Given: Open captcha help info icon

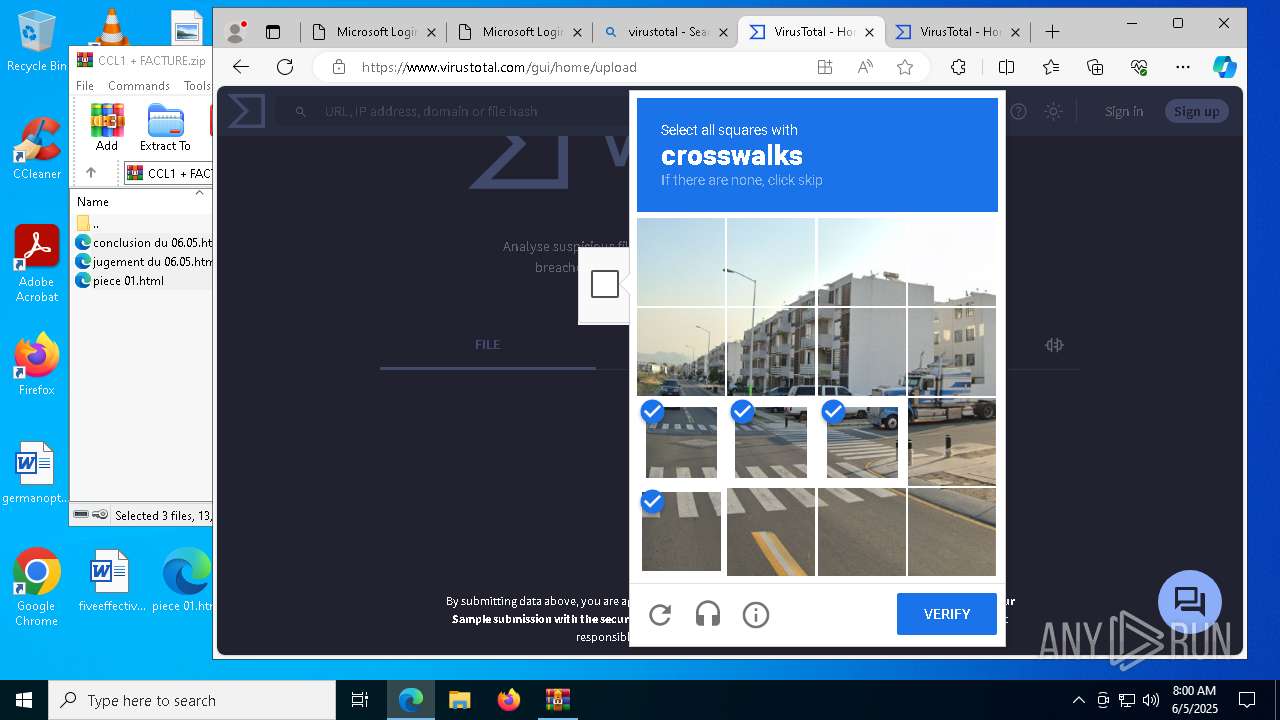Looking at the screenshot, I should pos(756,615).
